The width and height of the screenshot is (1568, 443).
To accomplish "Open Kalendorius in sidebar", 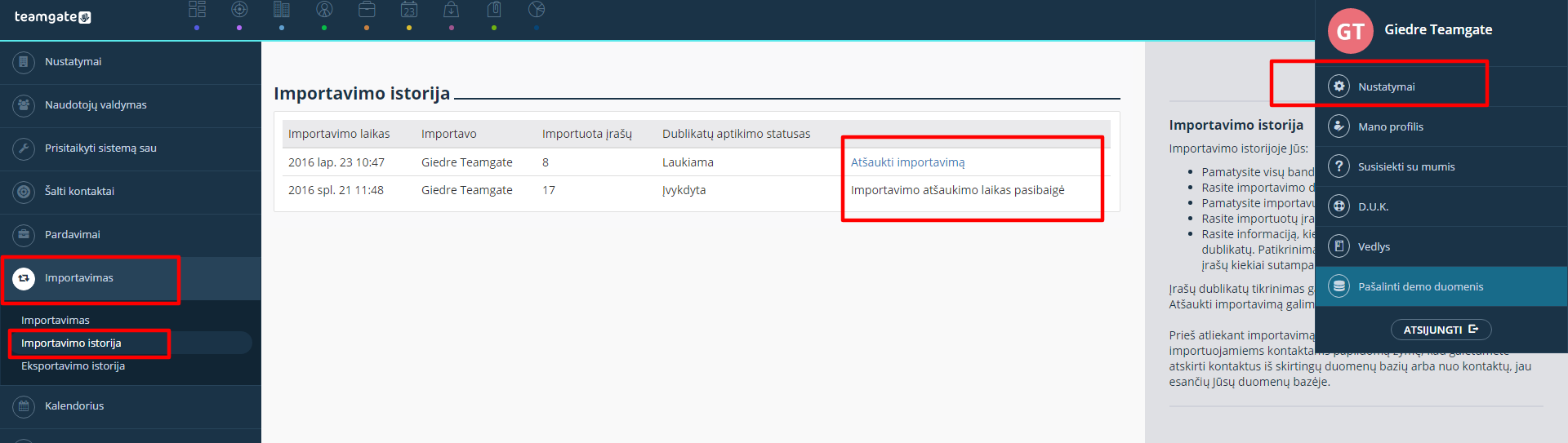I will (131, 406).
